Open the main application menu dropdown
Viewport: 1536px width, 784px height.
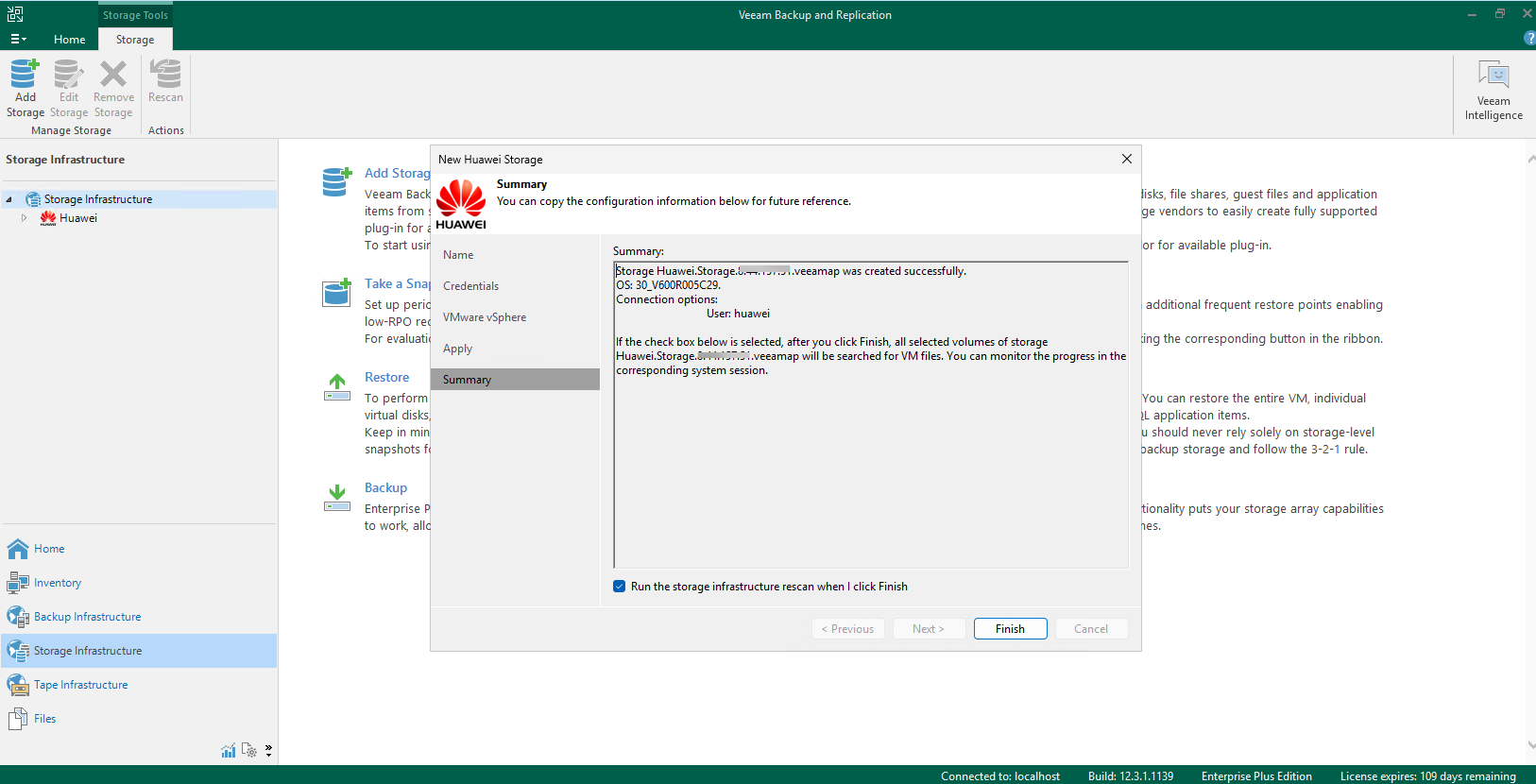18,40
